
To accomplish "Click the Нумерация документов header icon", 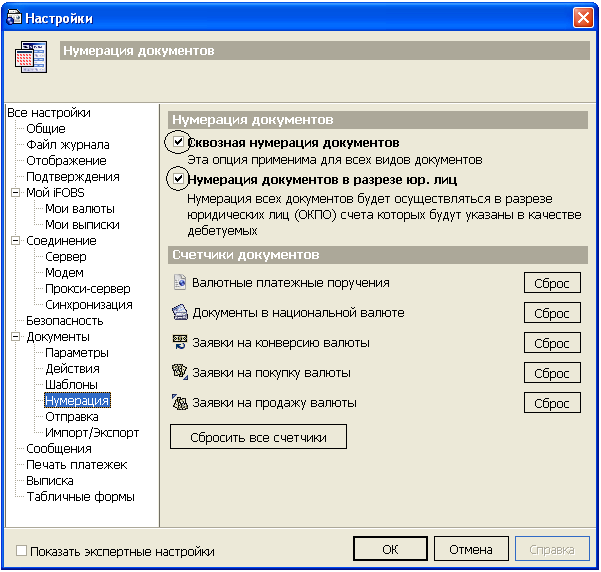I will 31,57.
